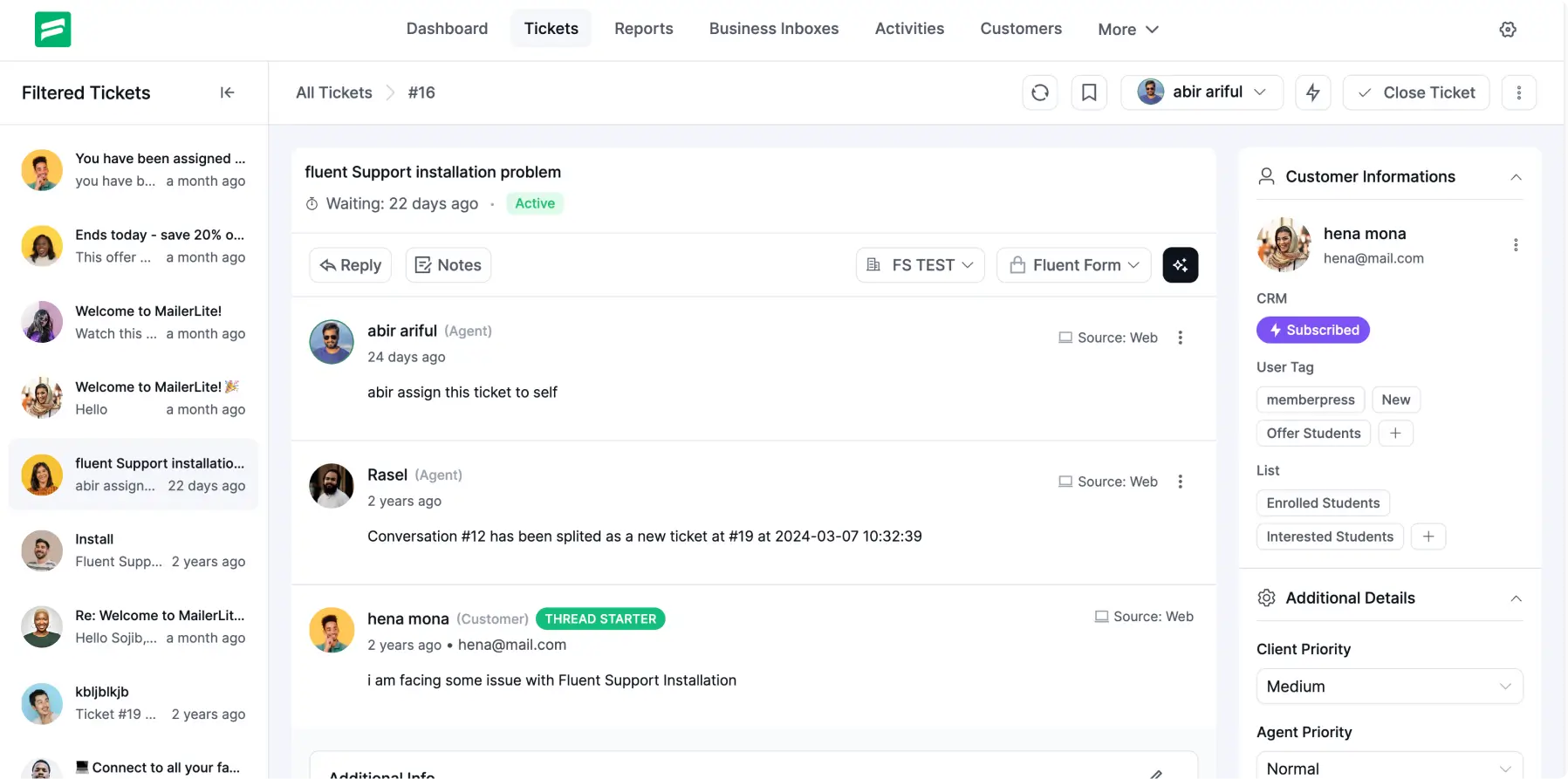
Task: Open the 'Ends today - save 20%' ticket
Action: point(134,246)
